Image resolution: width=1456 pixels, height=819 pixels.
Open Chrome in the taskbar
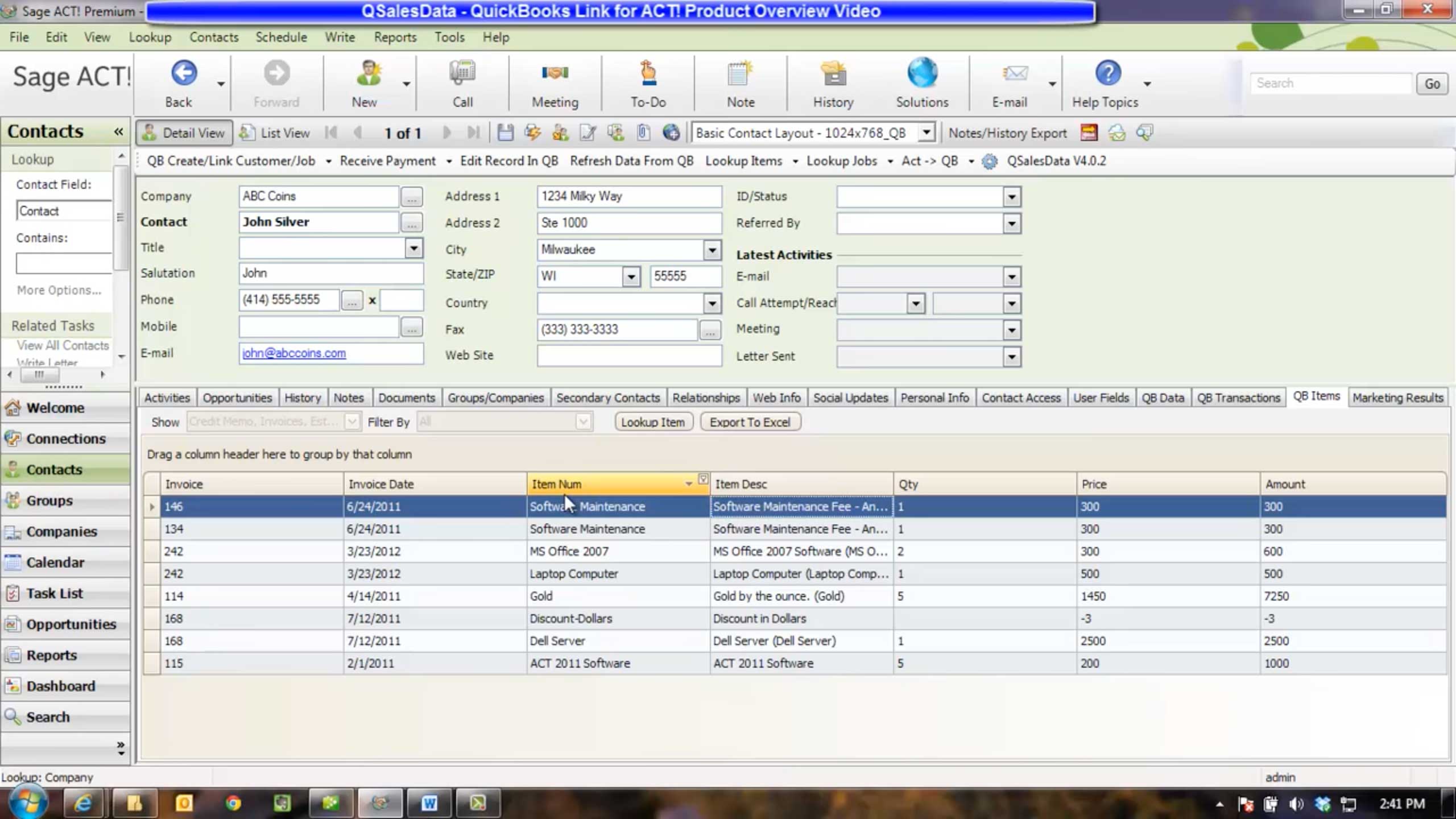coord(233,803)
